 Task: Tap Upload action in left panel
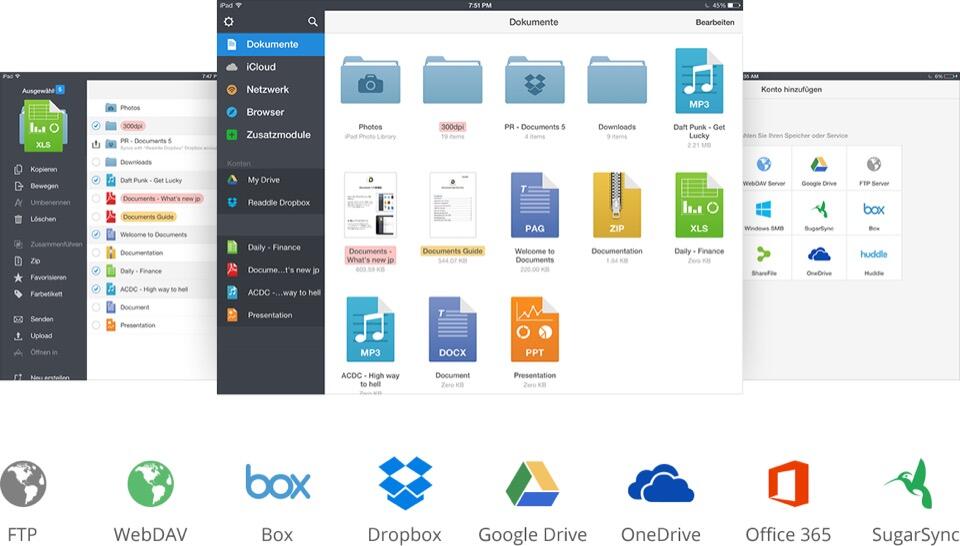point(34,335)
